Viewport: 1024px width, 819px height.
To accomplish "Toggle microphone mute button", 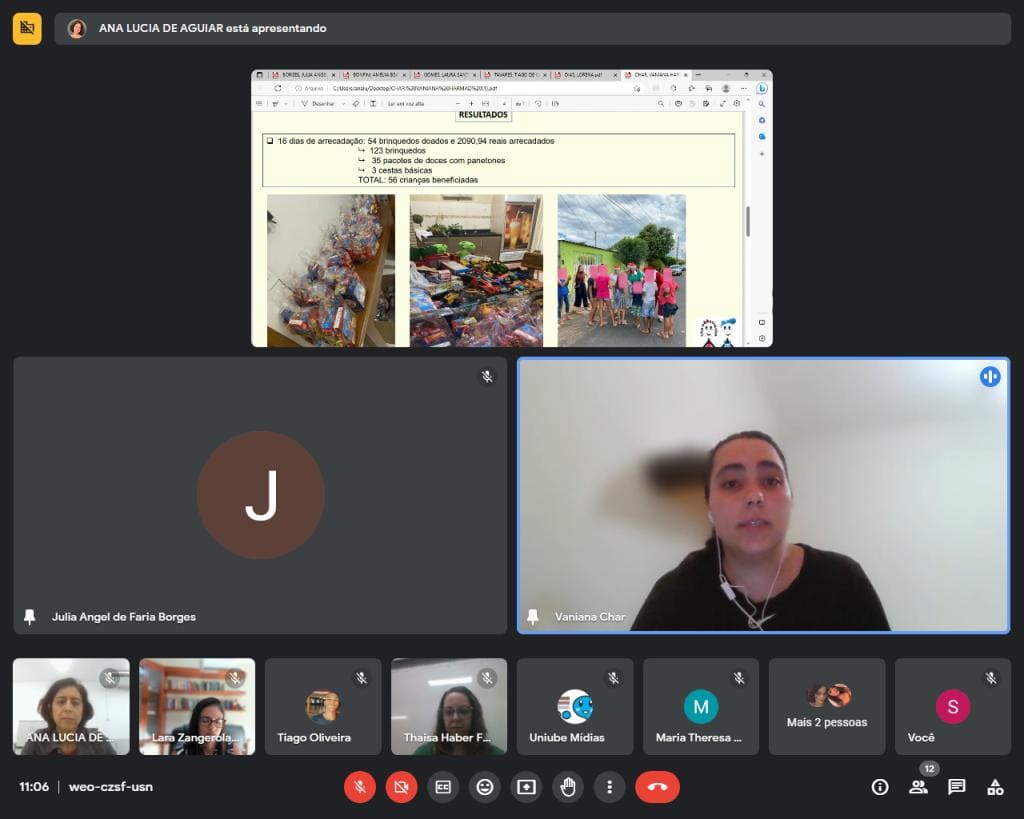I will [x=359, y=787].
